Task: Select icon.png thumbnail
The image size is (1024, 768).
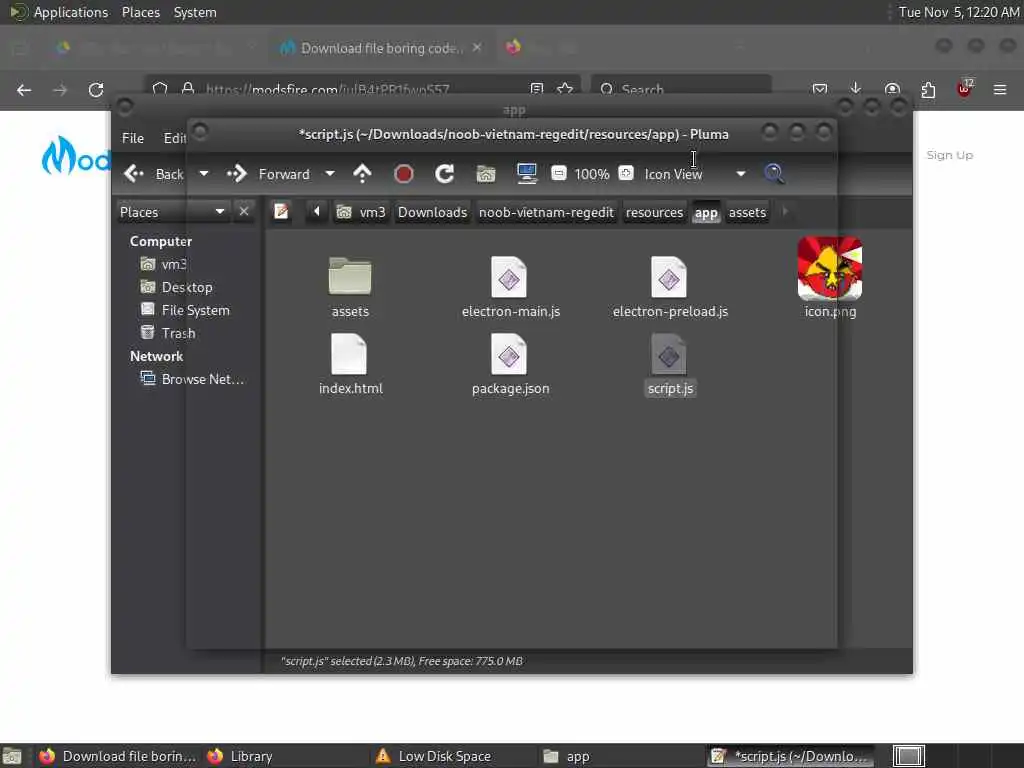Action: coord(830,268)
